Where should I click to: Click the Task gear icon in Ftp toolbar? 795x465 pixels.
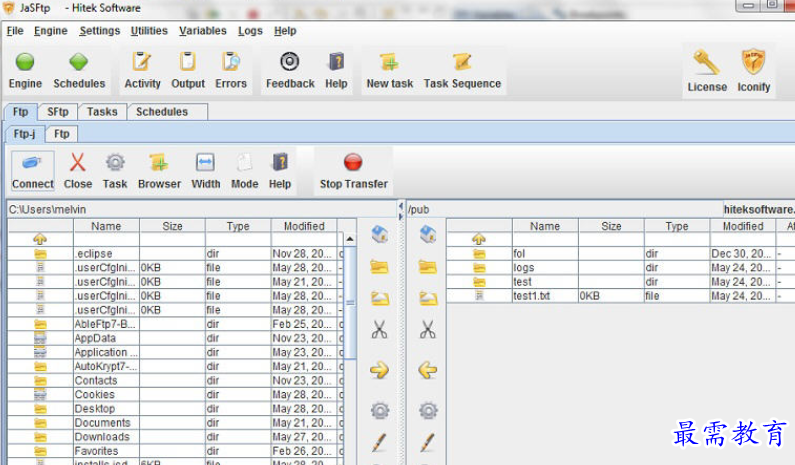pos(115,163)
